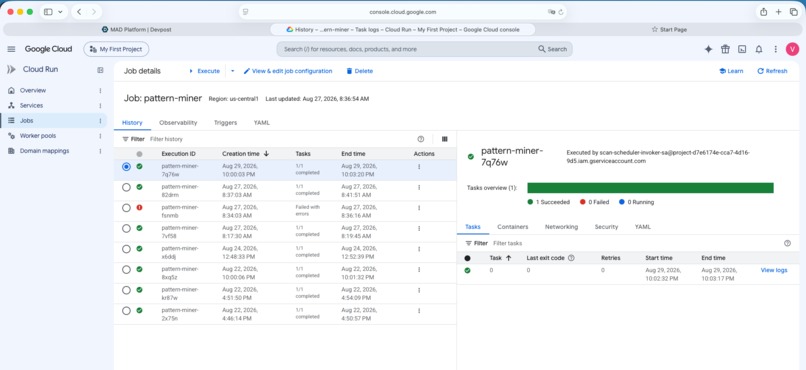Collapse the Cloud Run side panel
The height and width of the screenshot is (370, 806).
pyautogui.click(x=100, y=70)
